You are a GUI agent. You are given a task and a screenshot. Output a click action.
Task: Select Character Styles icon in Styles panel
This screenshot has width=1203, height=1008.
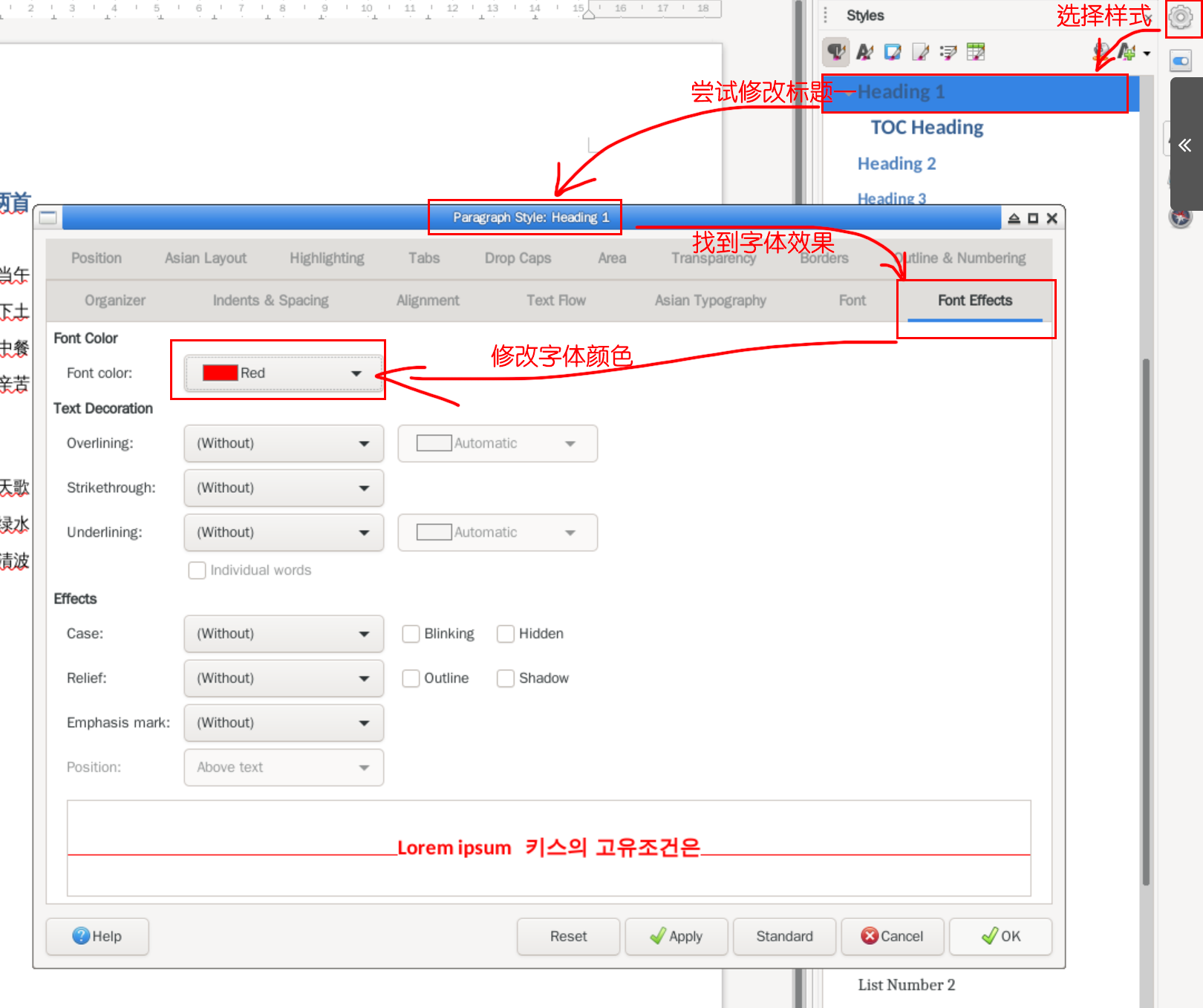click(864, 52)
